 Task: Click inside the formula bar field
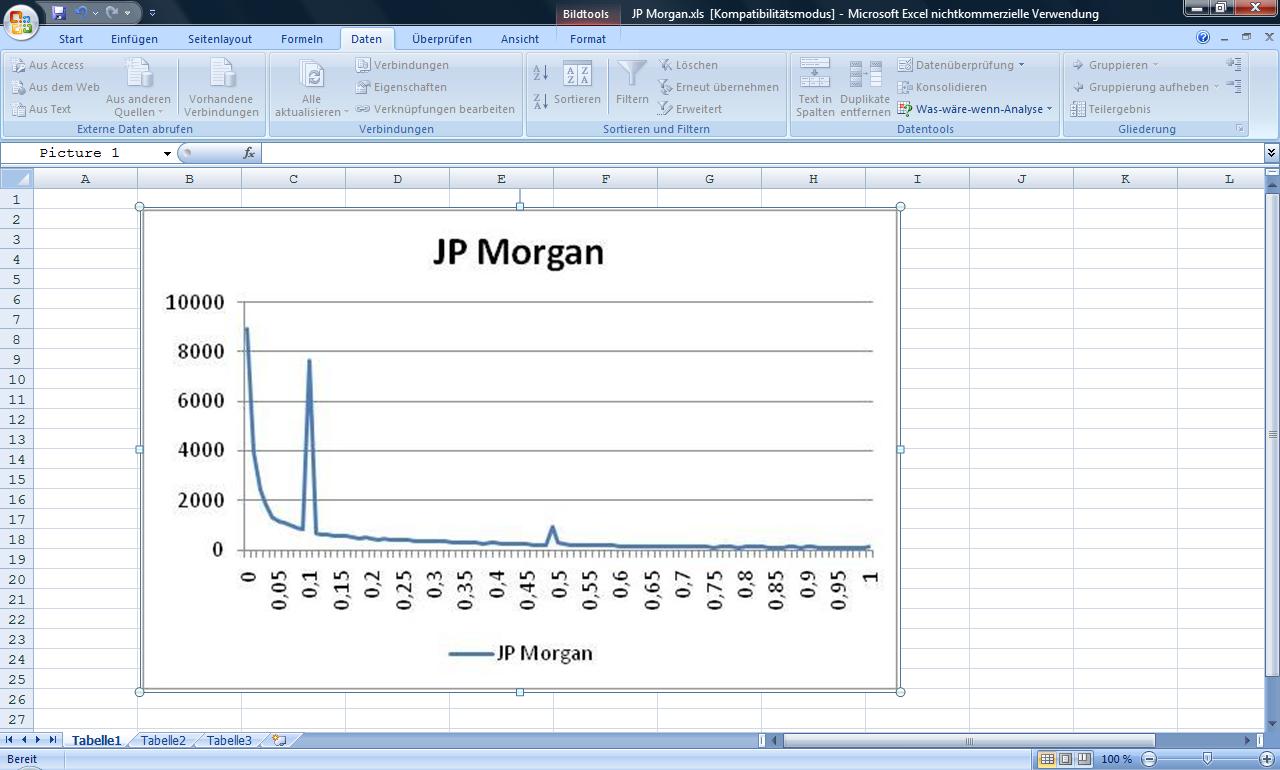click(762, 153)
